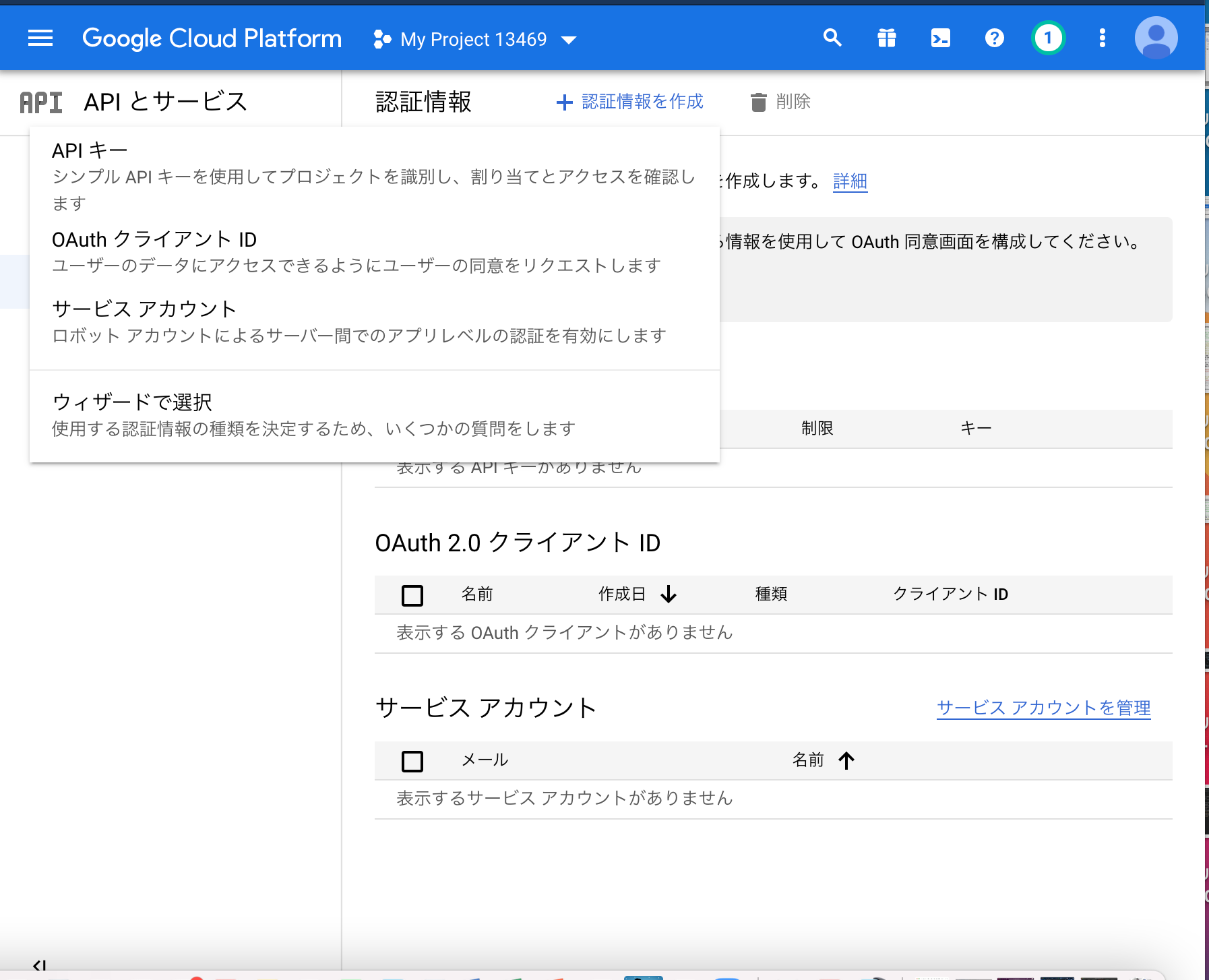The height and width of the screenshot is (980, 1209).
Task: Open the navigation hamburger menu
Action: click(40, 38)
